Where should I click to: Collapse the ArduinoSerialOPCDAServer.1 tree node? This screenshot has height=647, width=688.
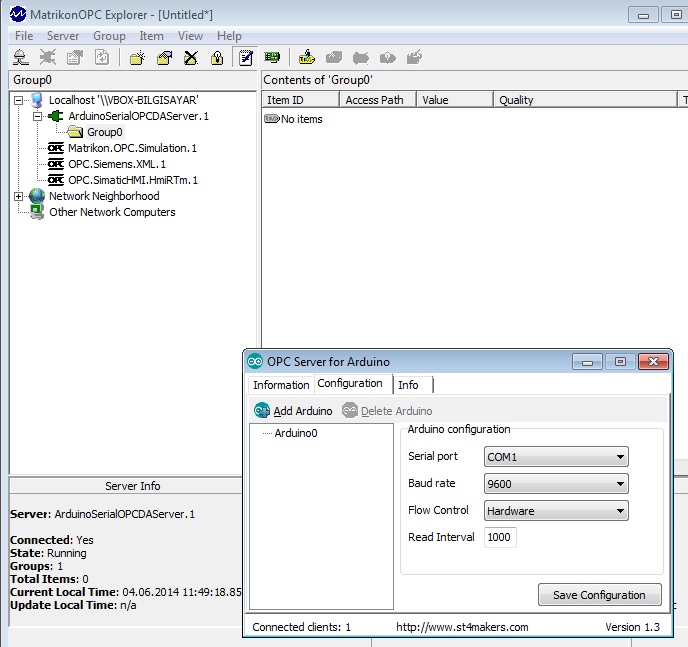(38, 116)
